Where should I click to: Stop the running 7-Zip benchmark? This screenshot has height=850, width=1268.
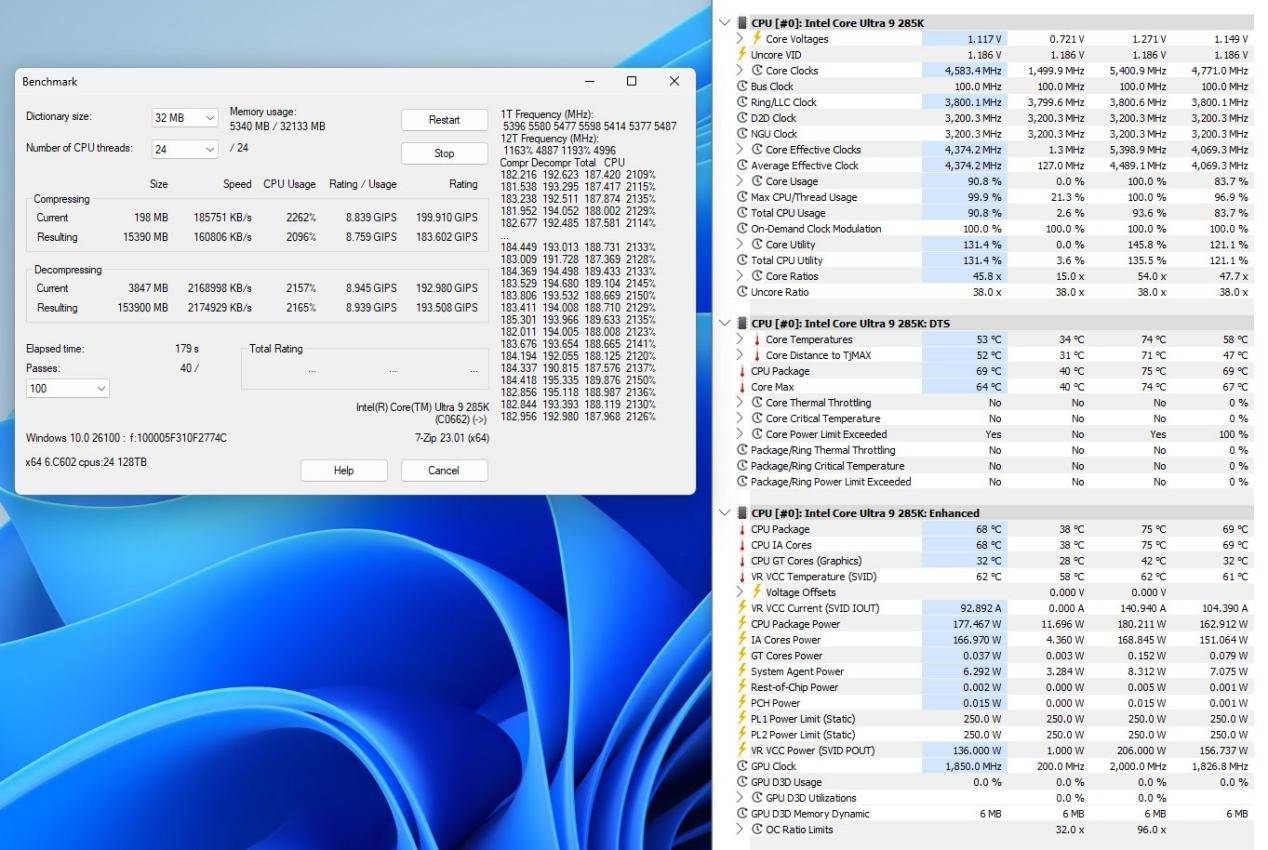pyautogui.click(x=444, y=153)
